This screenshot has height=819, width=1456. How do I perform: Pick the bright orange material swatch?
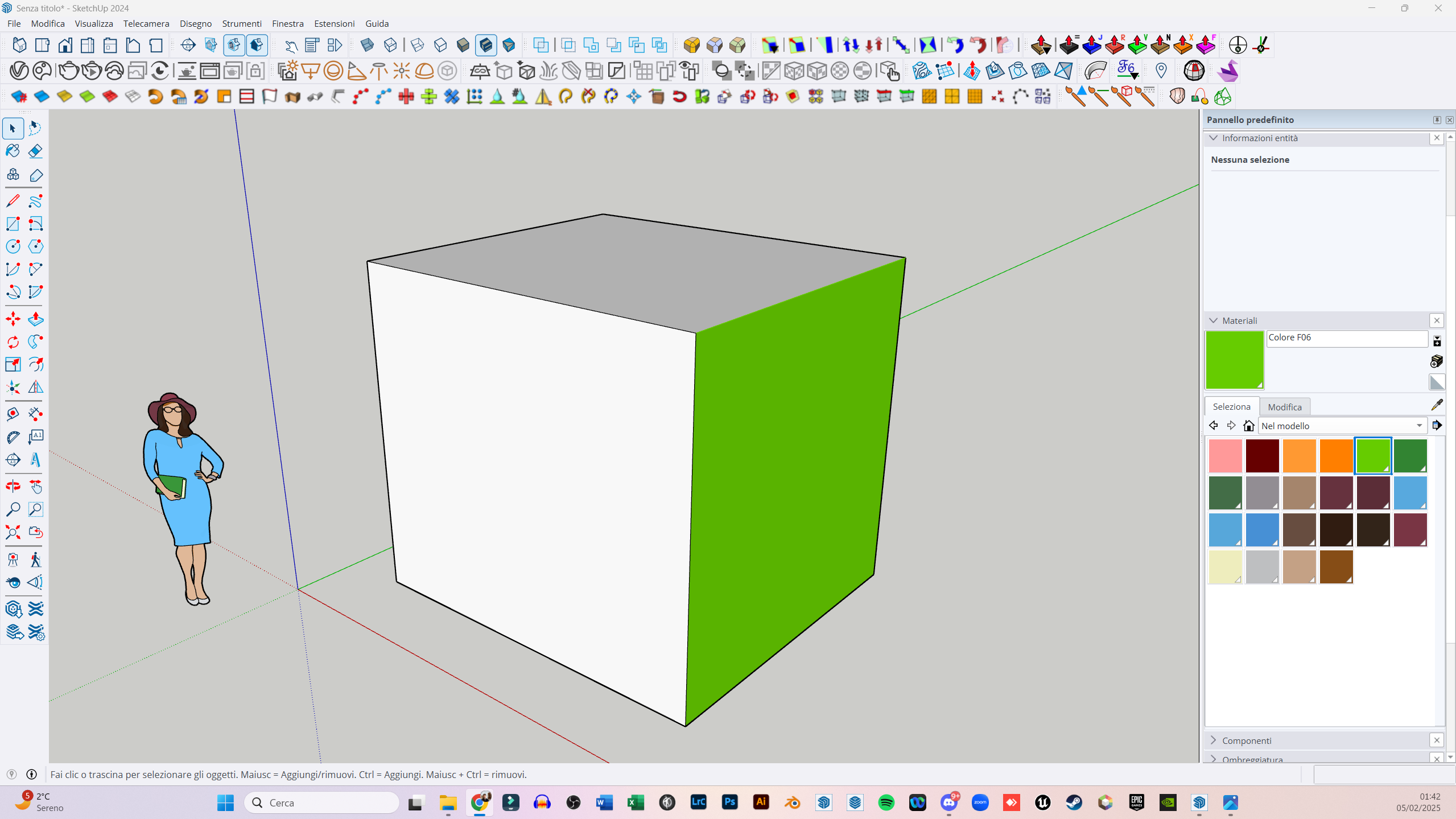click(1336, 455)
